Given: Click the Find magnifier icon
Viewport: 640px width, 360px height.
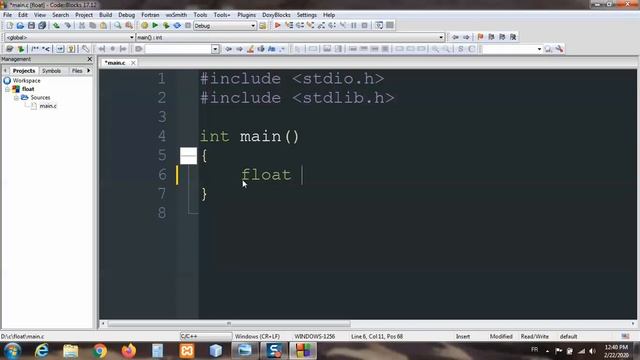Looking at the screenshot, I should tap(118, 25).
